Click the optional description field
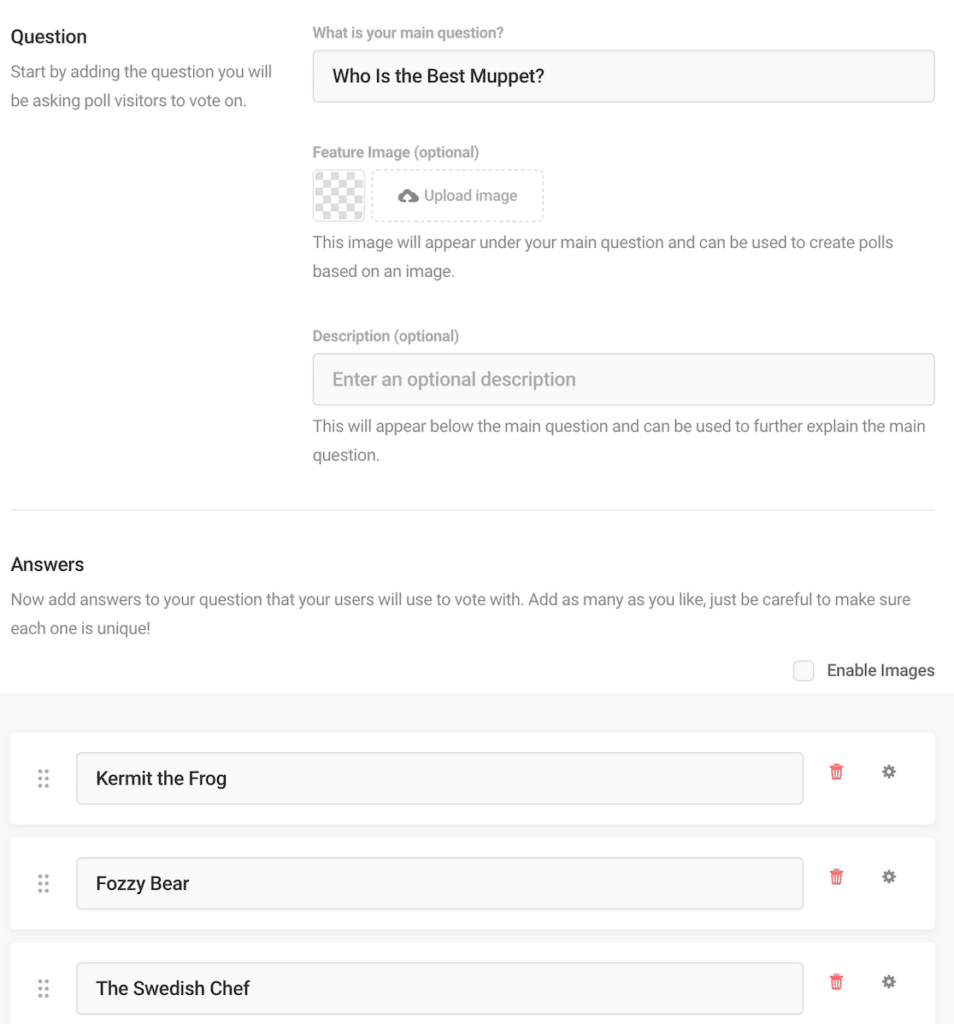This screenshot has height=1024, width=954. coord(623,379)
